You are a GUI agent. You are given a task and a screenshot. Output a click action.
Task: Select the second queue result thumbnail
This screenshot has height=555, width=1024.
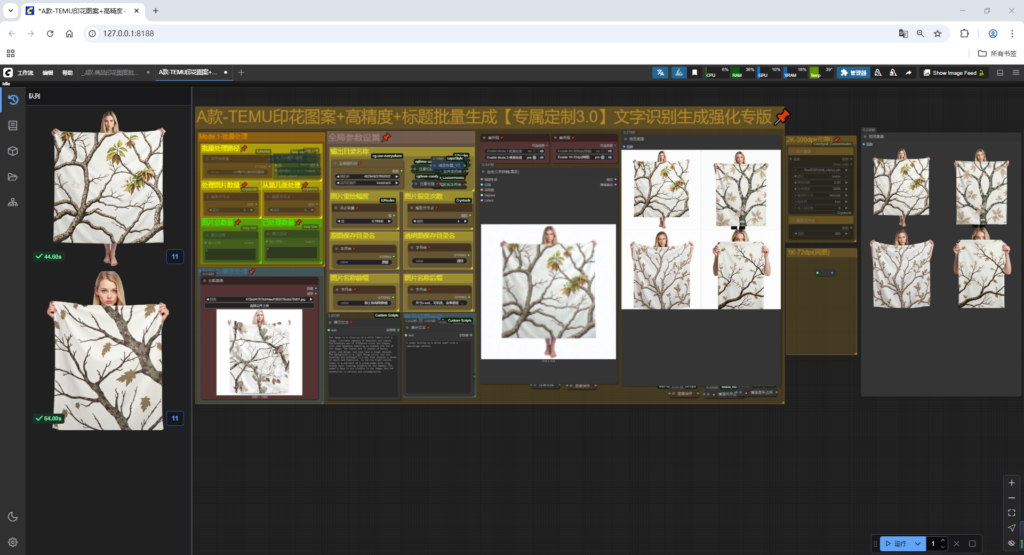point(107,350)
